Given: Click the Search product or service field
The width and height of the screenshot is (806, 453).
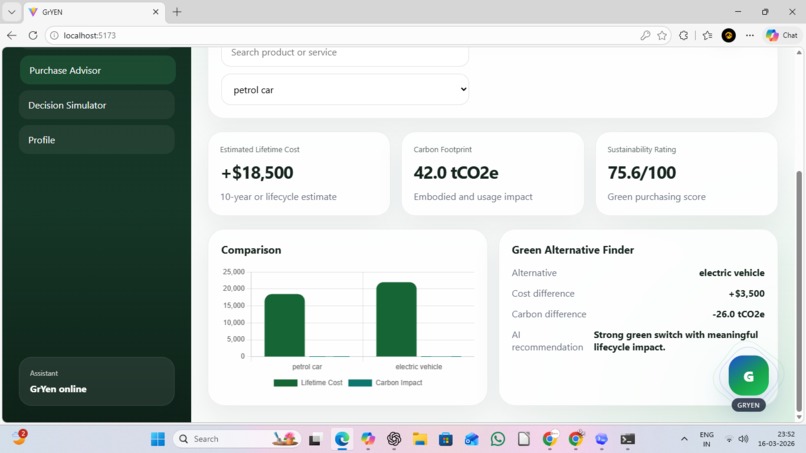Looking at the screenshot, I should click(x=345, y=53).
